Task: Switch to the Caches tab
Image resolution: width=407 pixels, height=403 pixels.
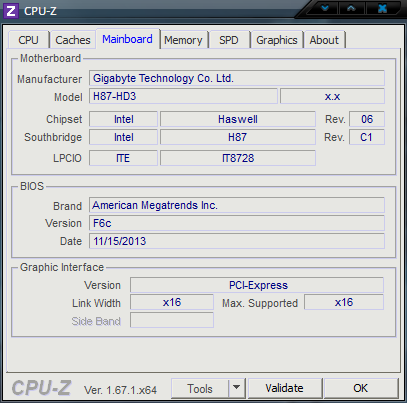Action: tap(73, 40)
